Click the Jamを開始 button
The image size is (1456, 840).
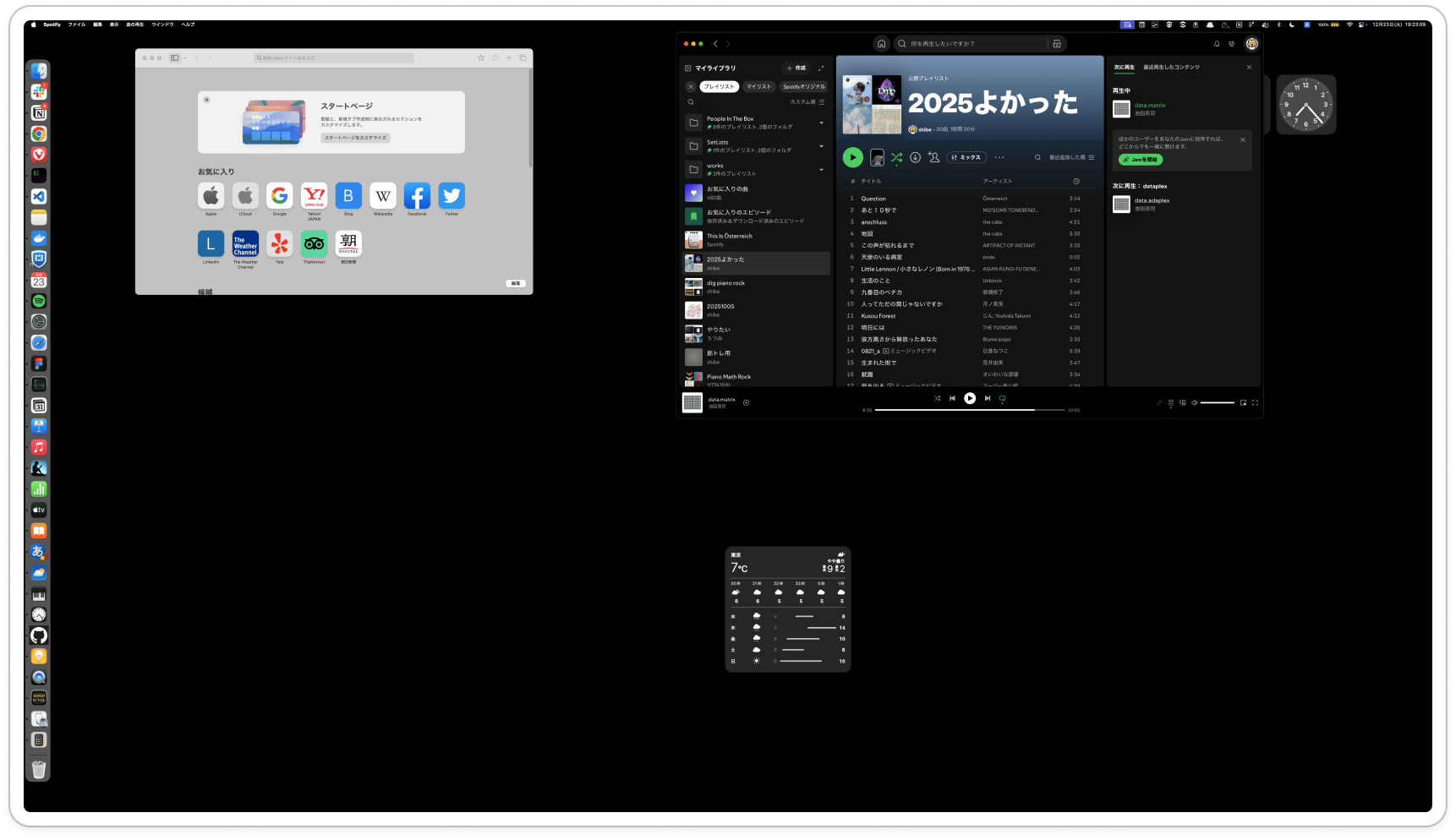click(1141, 160)
